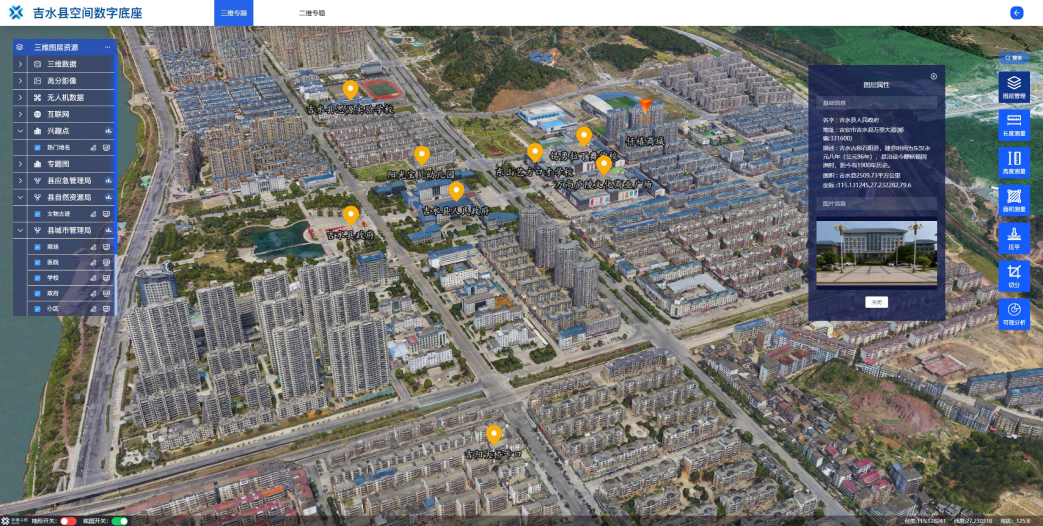
Task: Switch to the 三维专题 tab
Action: tap(233, 13)
